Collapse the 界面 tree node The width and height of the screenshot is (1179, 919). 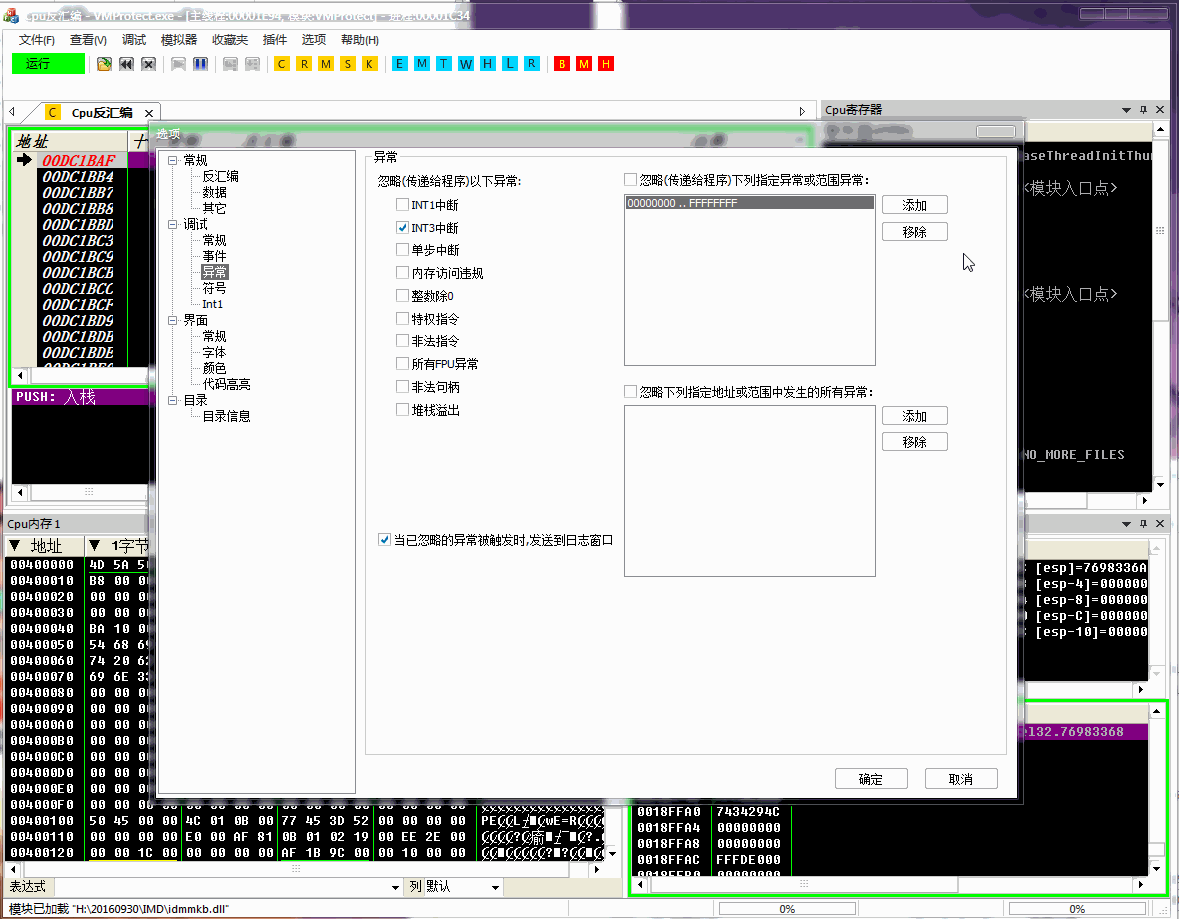point(173,320)
